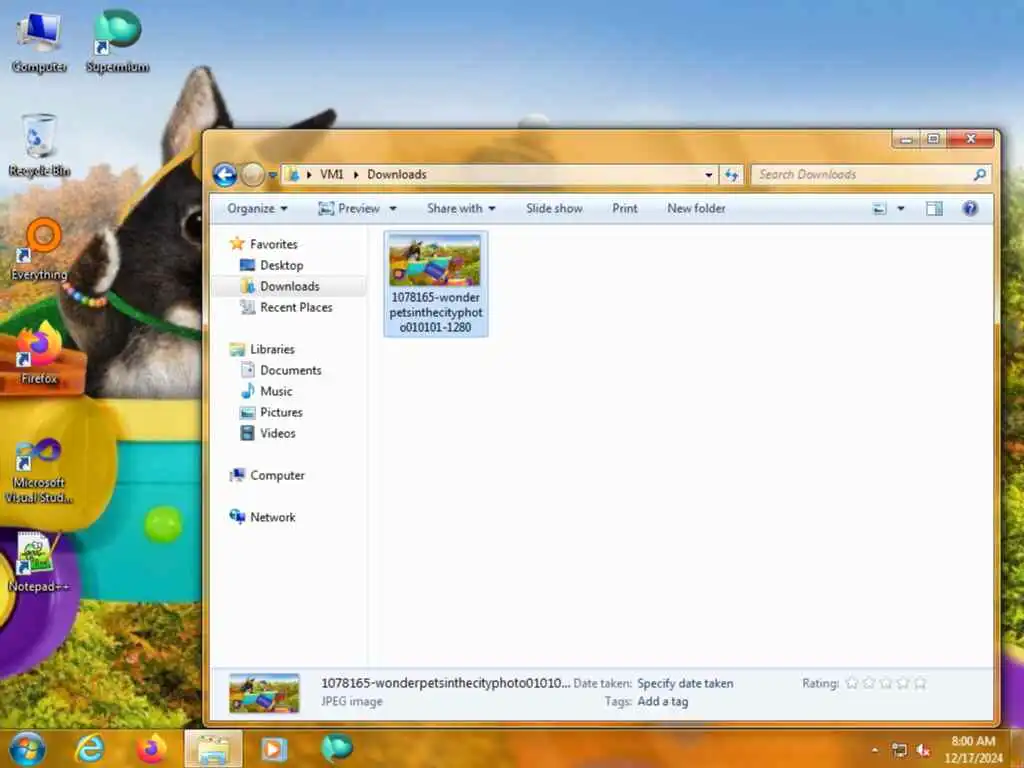Expand the Preview dropdown arrow
Image resolution: width=1024 pixels, height=768 pixels.
coord(393,209)
